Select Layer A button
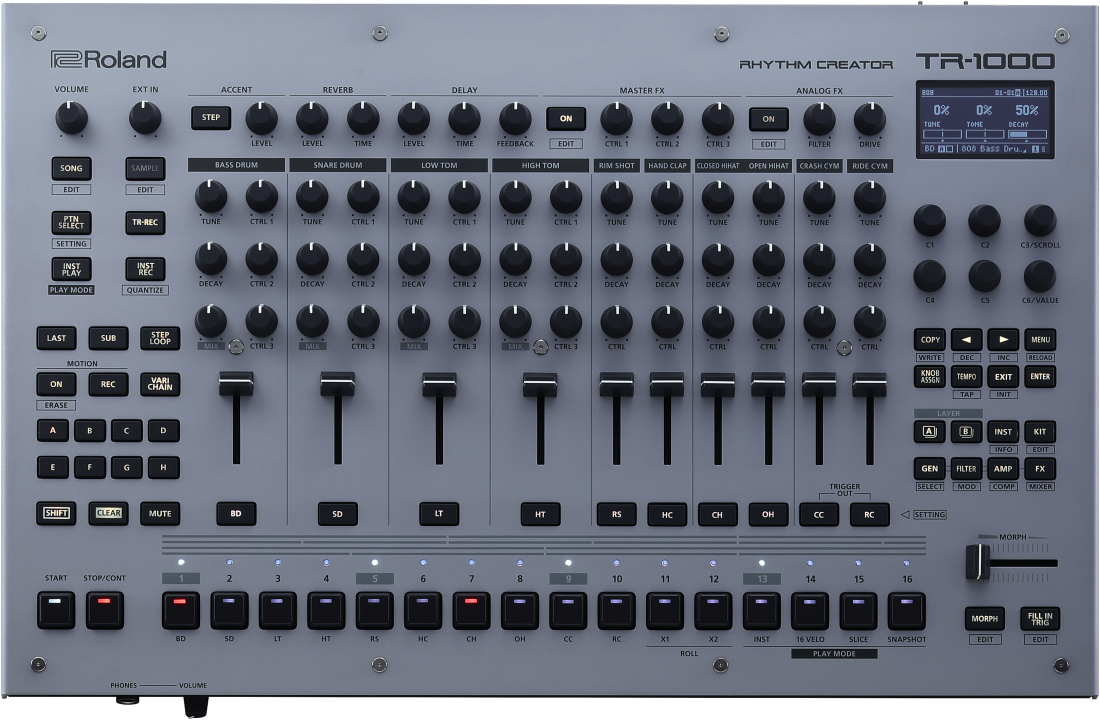The image size is (1100, 720). 929,432
